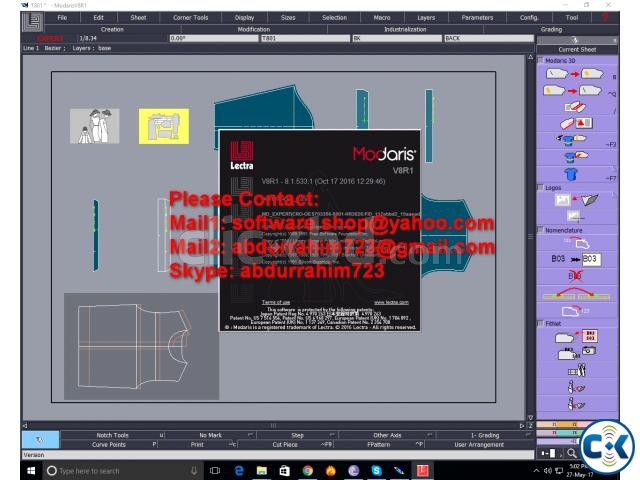Image resolution: width=640 pixels, height=480 pixels.
Task: Click the sheet size toggle icon beside magnifier
Action: (549, 453)
